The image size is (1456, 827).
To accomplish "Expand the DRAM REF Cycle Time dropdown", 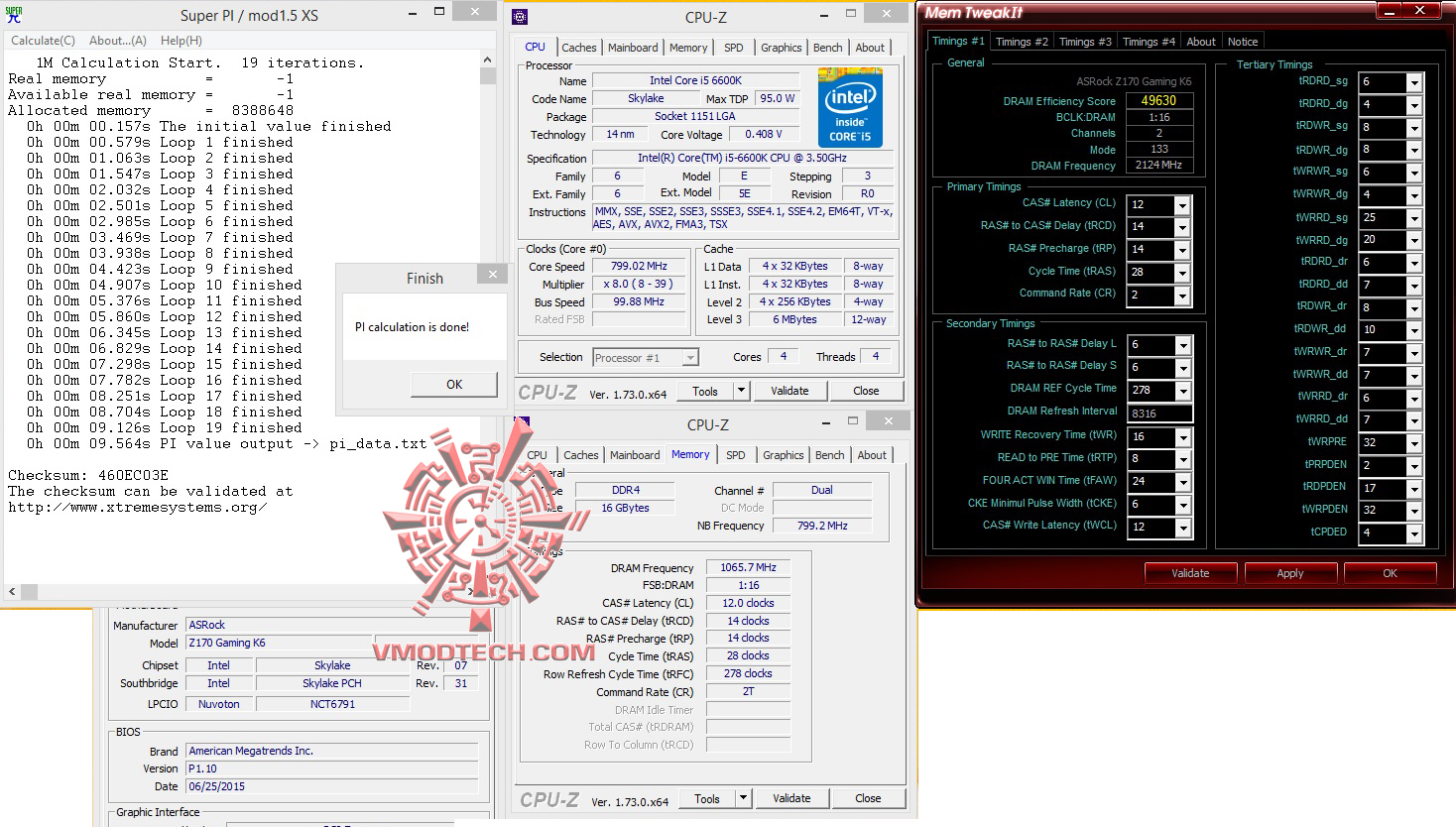I will pyautogui.click(x=1183, y=391).
